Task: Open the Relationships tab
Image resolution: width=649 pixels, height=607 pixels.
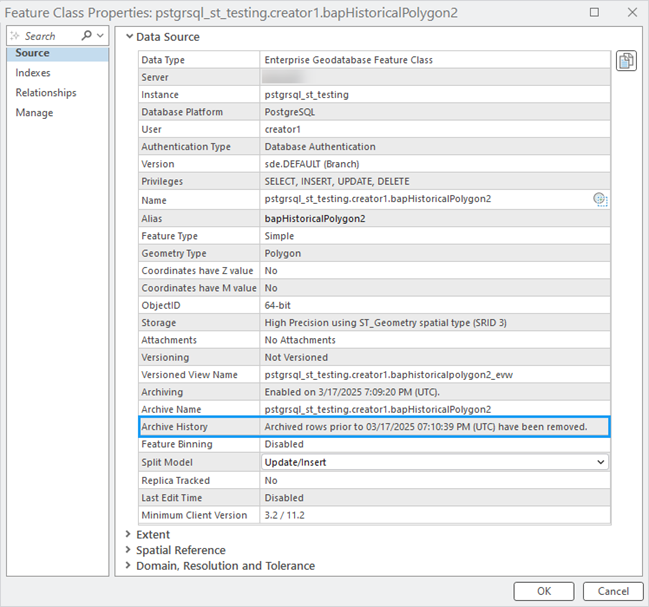Action: click(x=46, y=93)
